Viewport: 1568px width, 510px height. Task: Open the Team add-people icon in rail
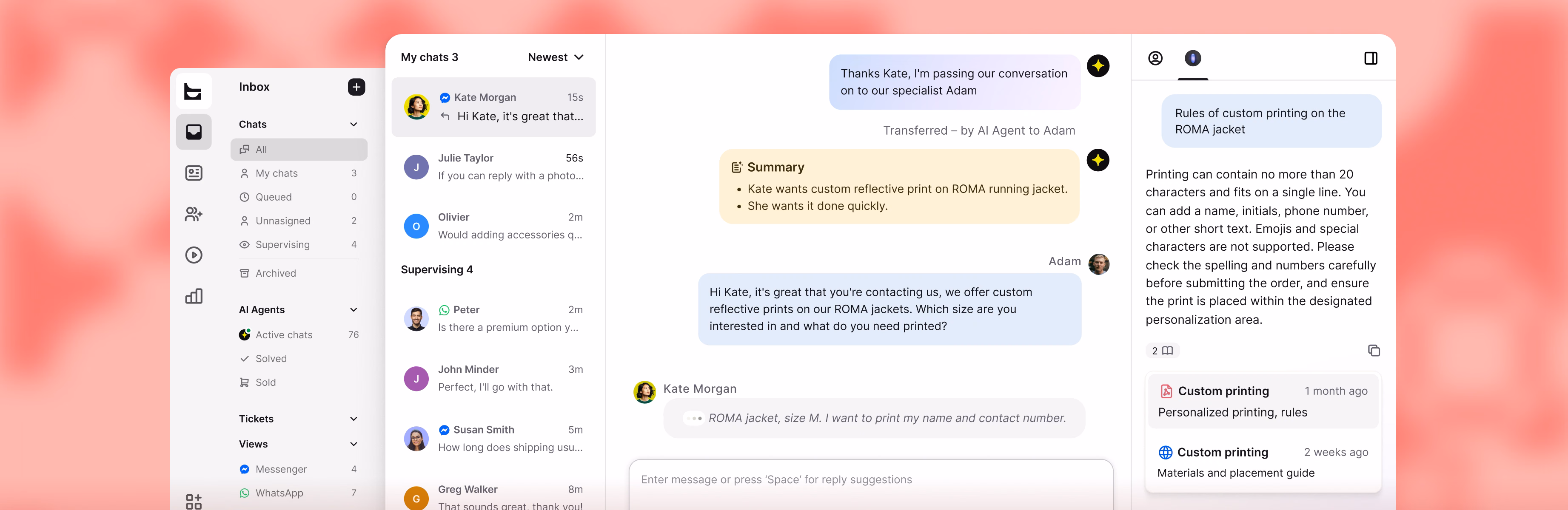(194, 214)
